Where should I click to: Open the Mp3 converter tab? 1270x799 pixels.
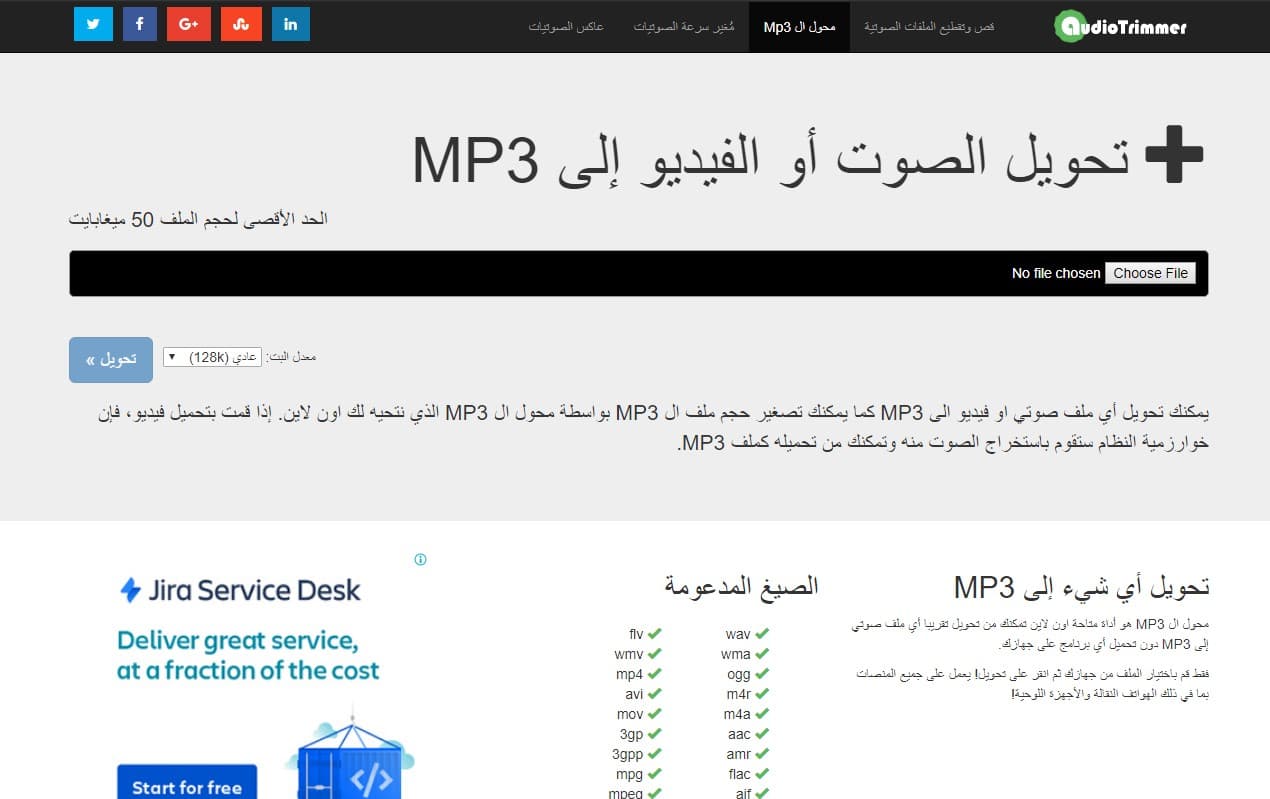799,26
